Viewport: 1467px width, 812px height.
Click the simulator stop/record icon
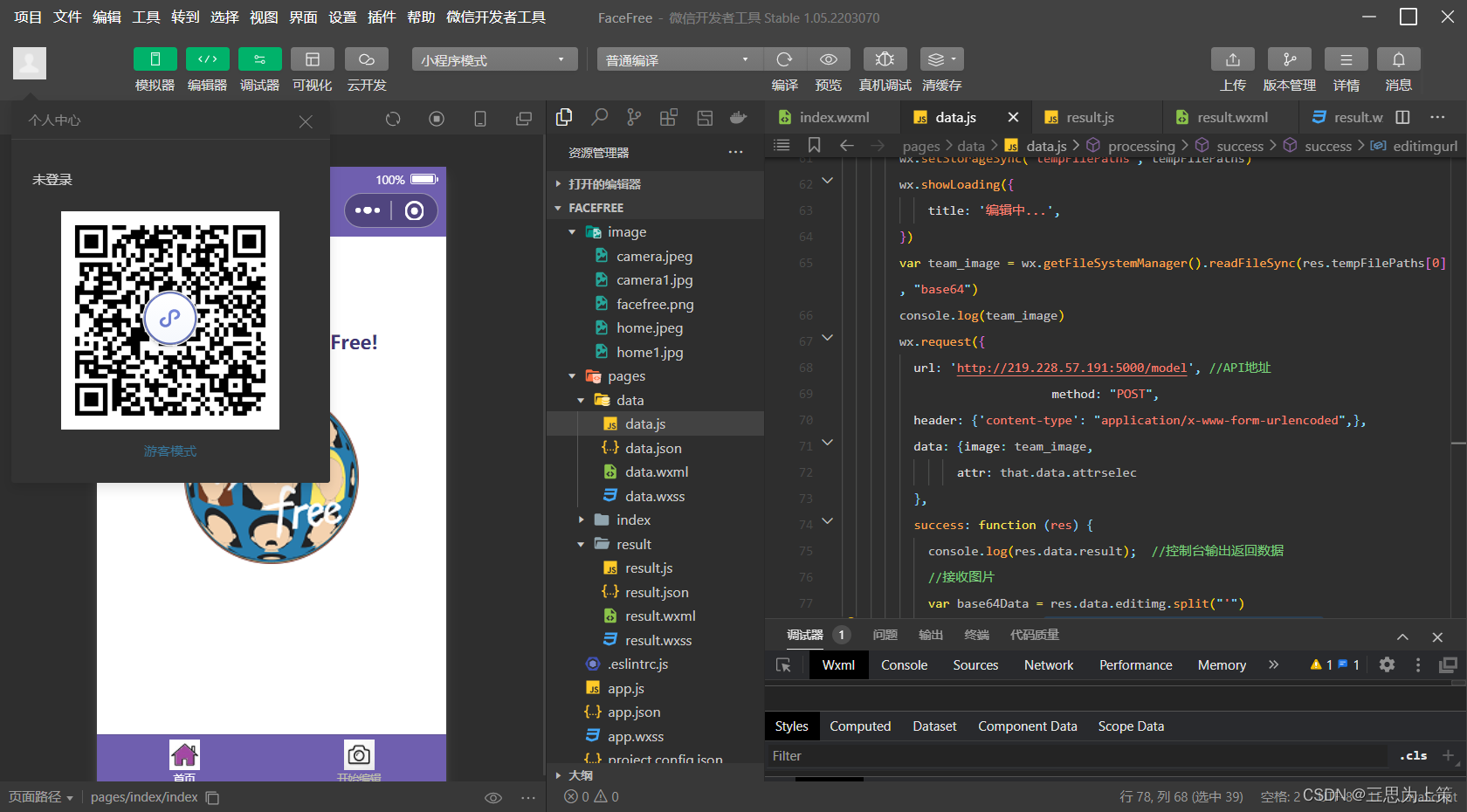(437, 119)
